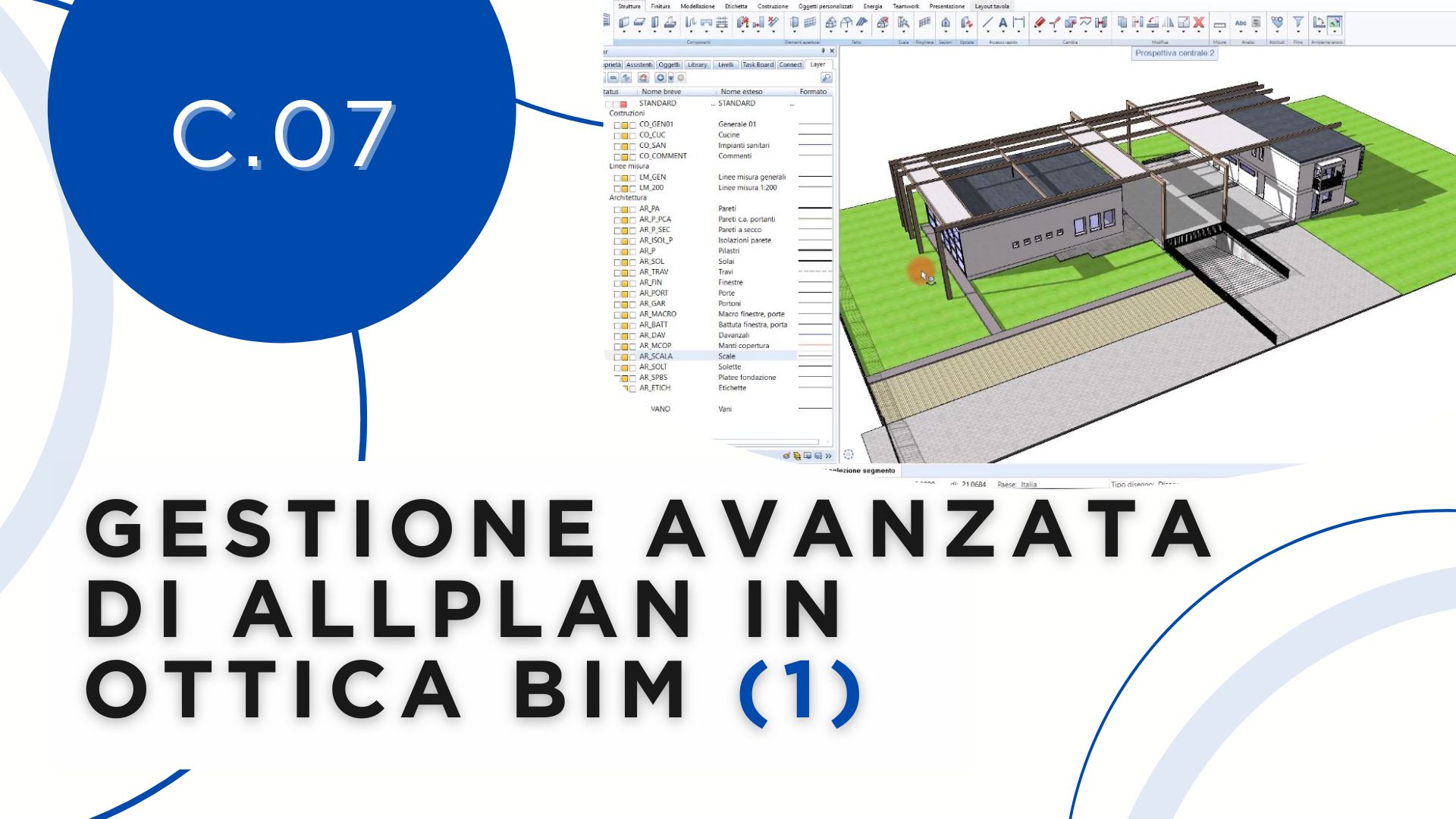Pin the Layer palette with the pushpin icon

coord(823,51)
